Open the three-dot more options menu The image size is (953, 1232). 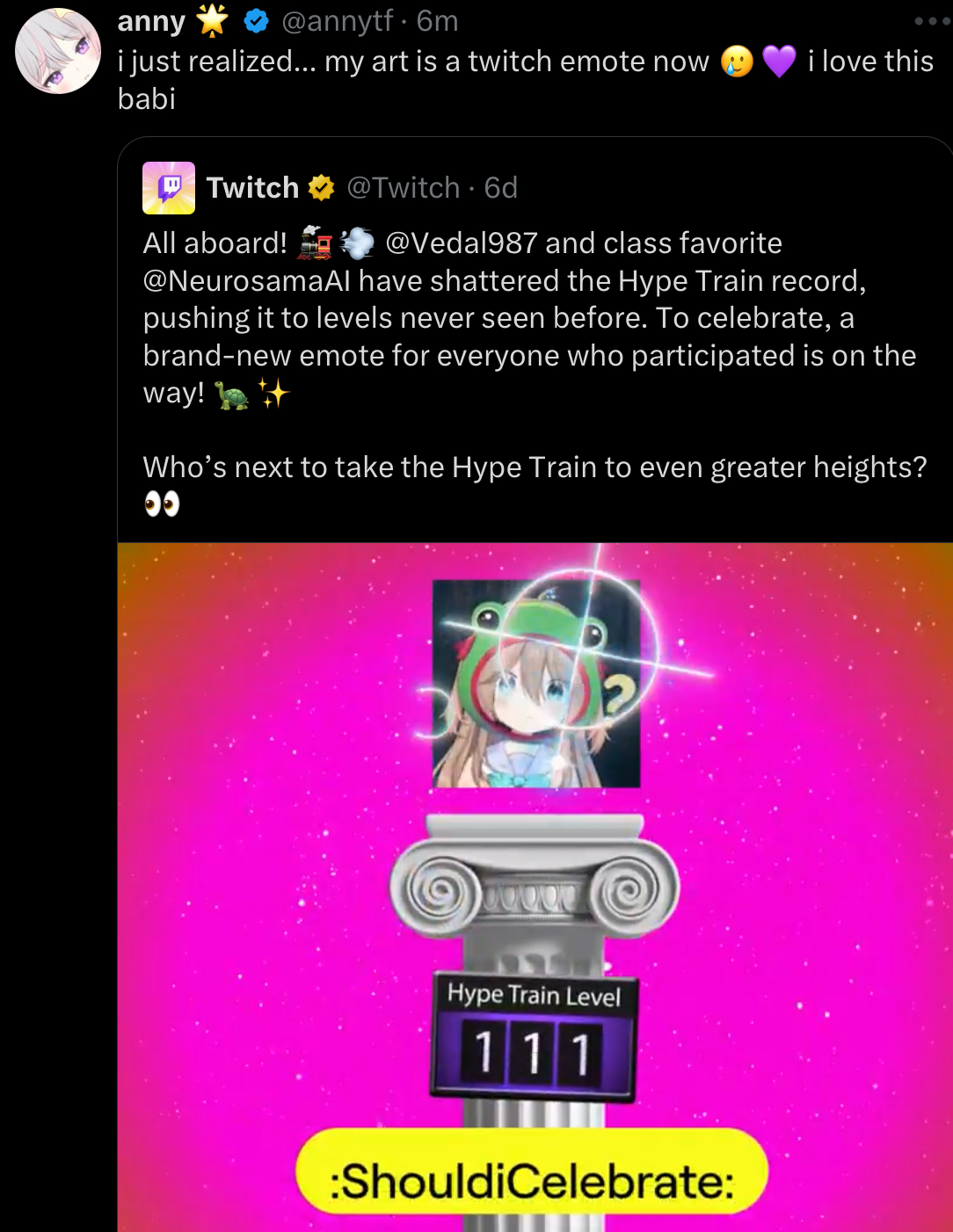932,21
